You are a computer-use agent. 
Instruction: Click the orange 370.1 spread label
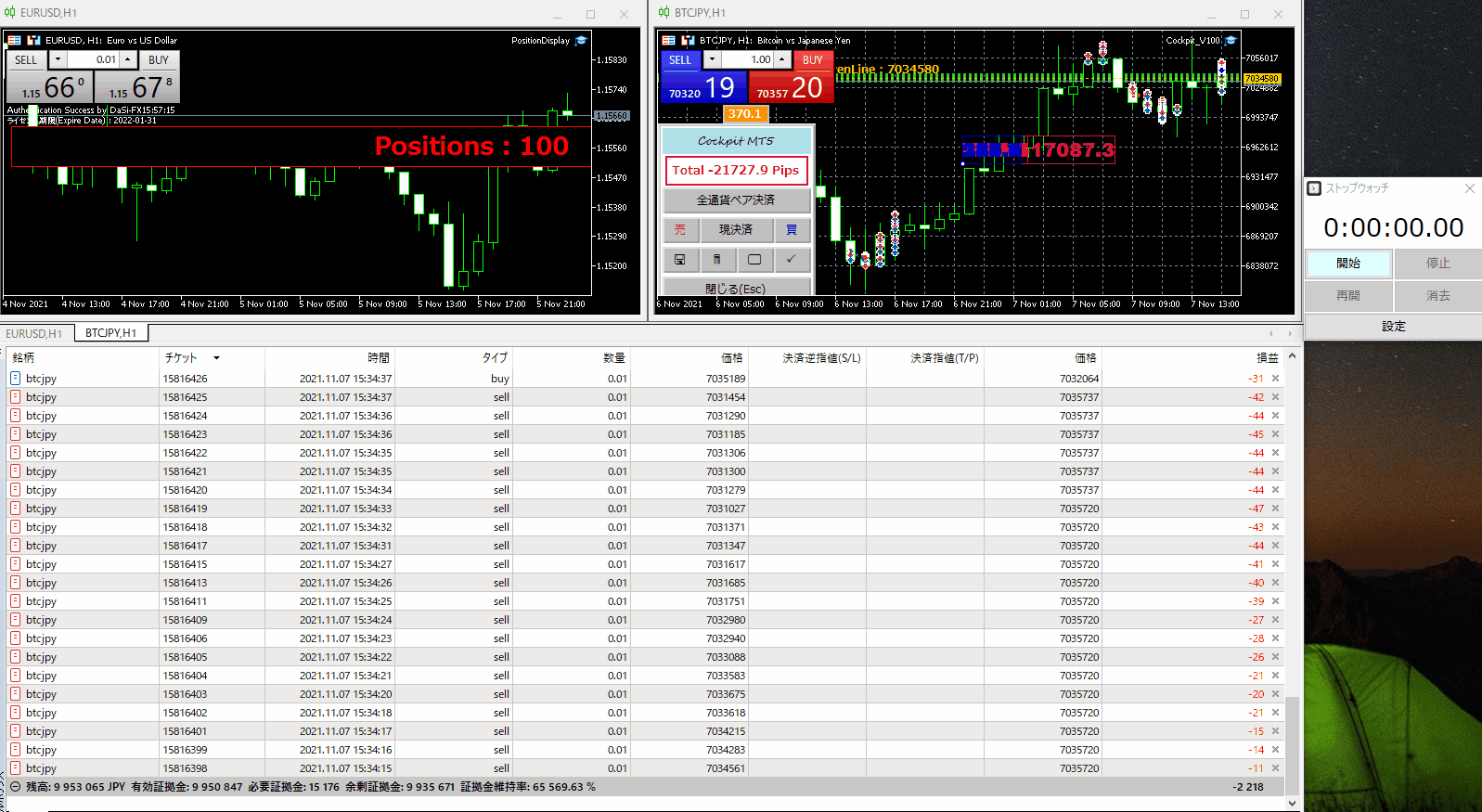coord(745,114)
